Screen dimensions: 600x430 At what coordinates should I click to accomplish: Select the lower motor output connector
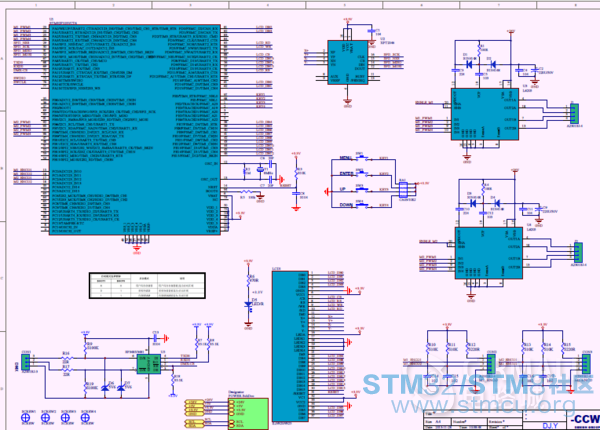[x=578, y=252]
